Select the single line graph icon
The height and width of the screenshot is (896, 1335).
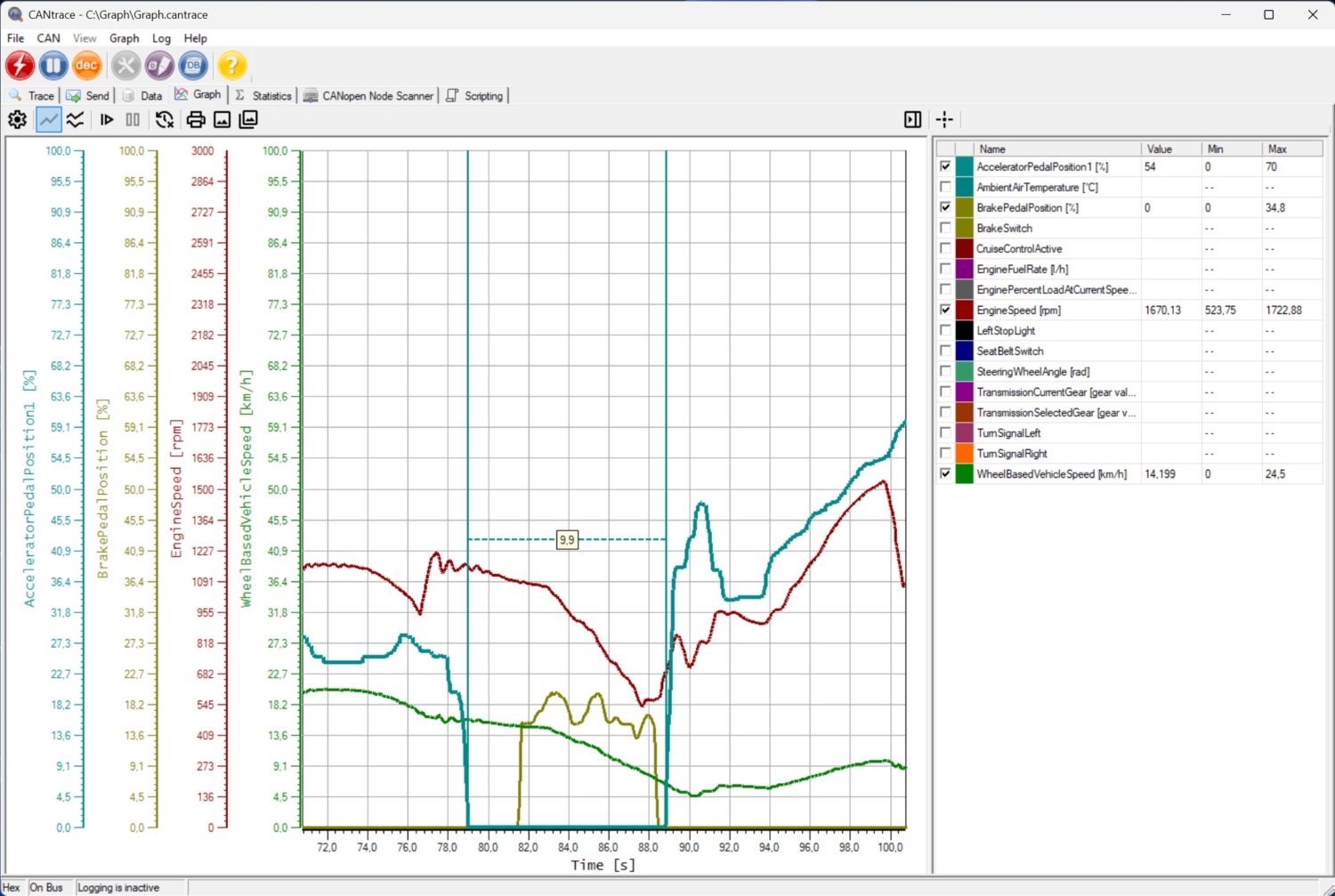(48, 119)
